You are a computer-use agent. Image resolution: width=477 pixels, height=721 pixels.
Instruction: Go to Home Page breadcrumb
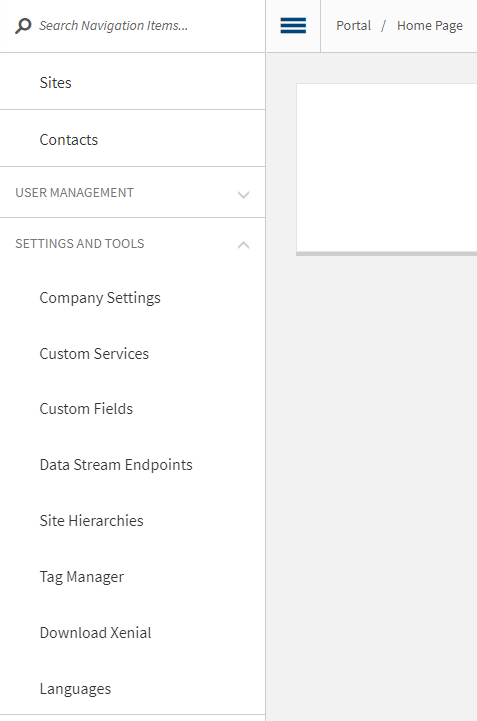[x=430, y=26]
